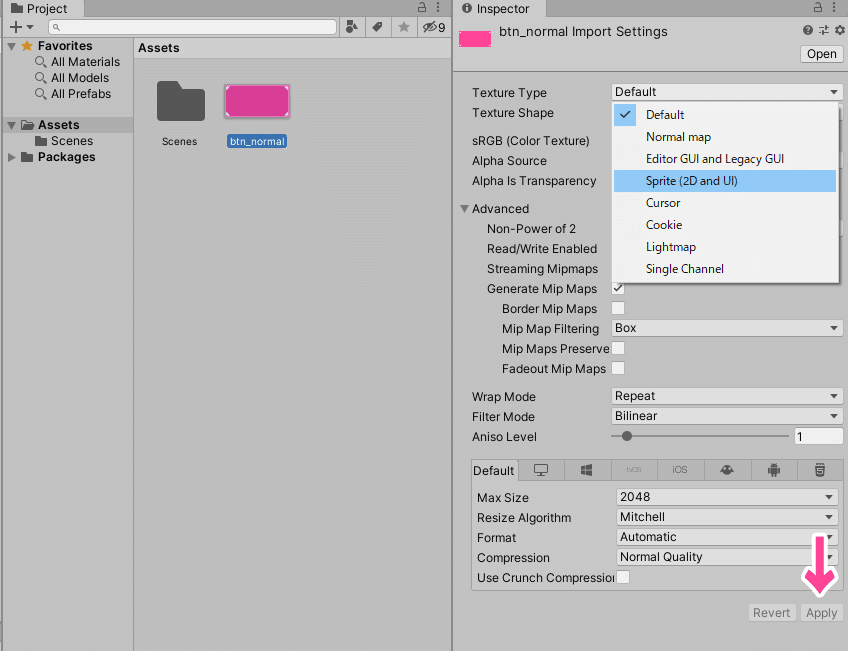This screenshot has height=651, width=848.
Task: Open the Inspector help reference icon
Action: 807,30
